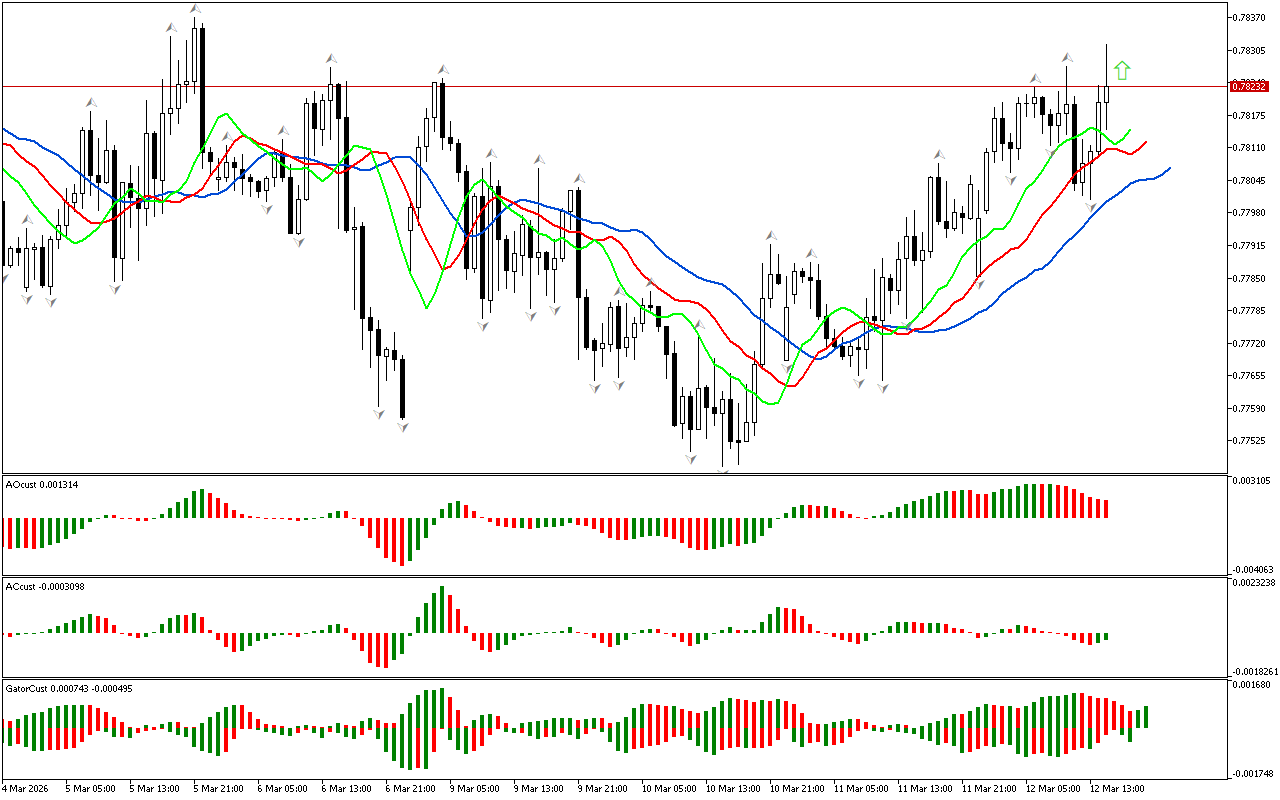Click the down fractal arrow below the chart's lowest candle
This screenshot has height=800, width=1280.
(x=723, y=470)
